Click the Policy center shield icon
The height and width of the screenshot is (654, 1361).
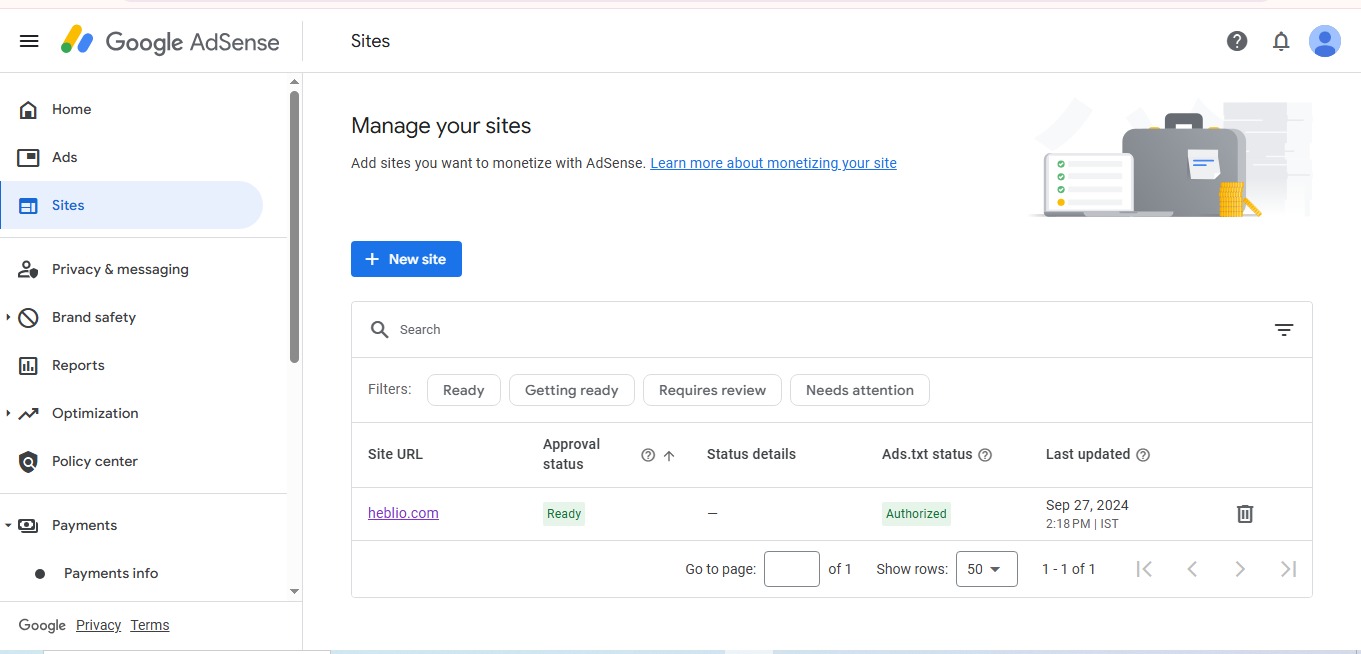29,461
